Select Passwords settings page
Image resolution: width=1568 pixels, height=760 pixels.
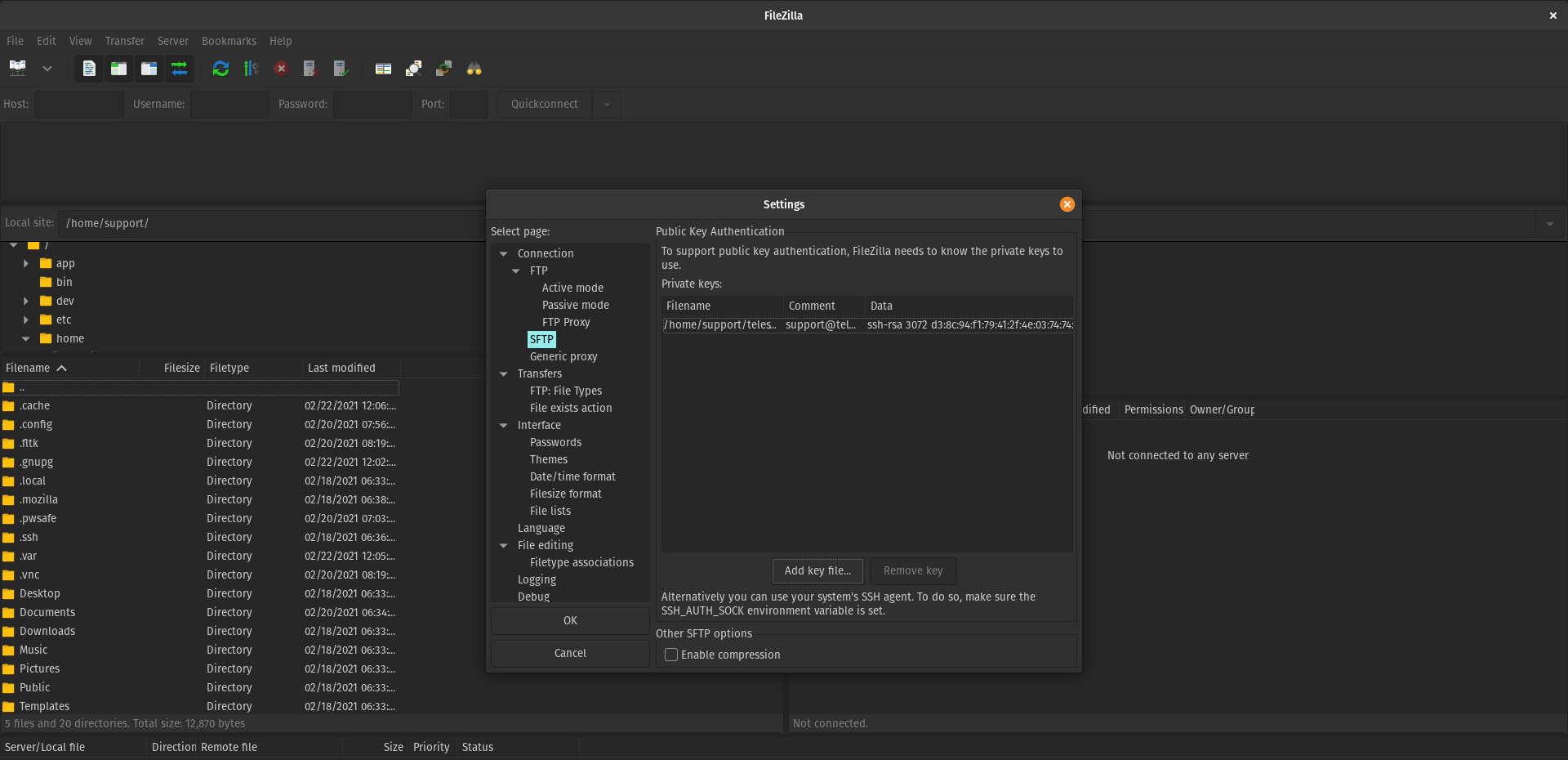pyautogui.click(x=555, y=442)
